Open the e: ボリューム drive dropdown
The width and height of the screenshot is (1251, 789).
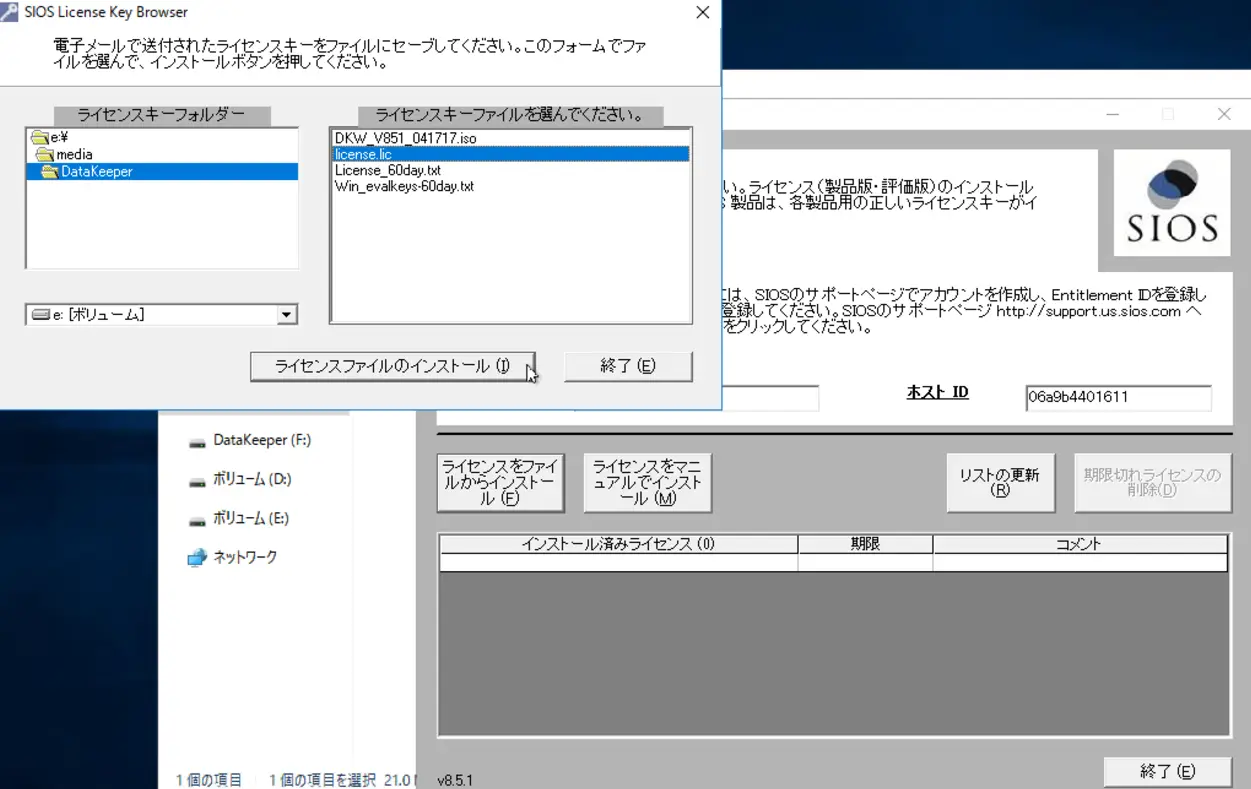pos(287,315)
